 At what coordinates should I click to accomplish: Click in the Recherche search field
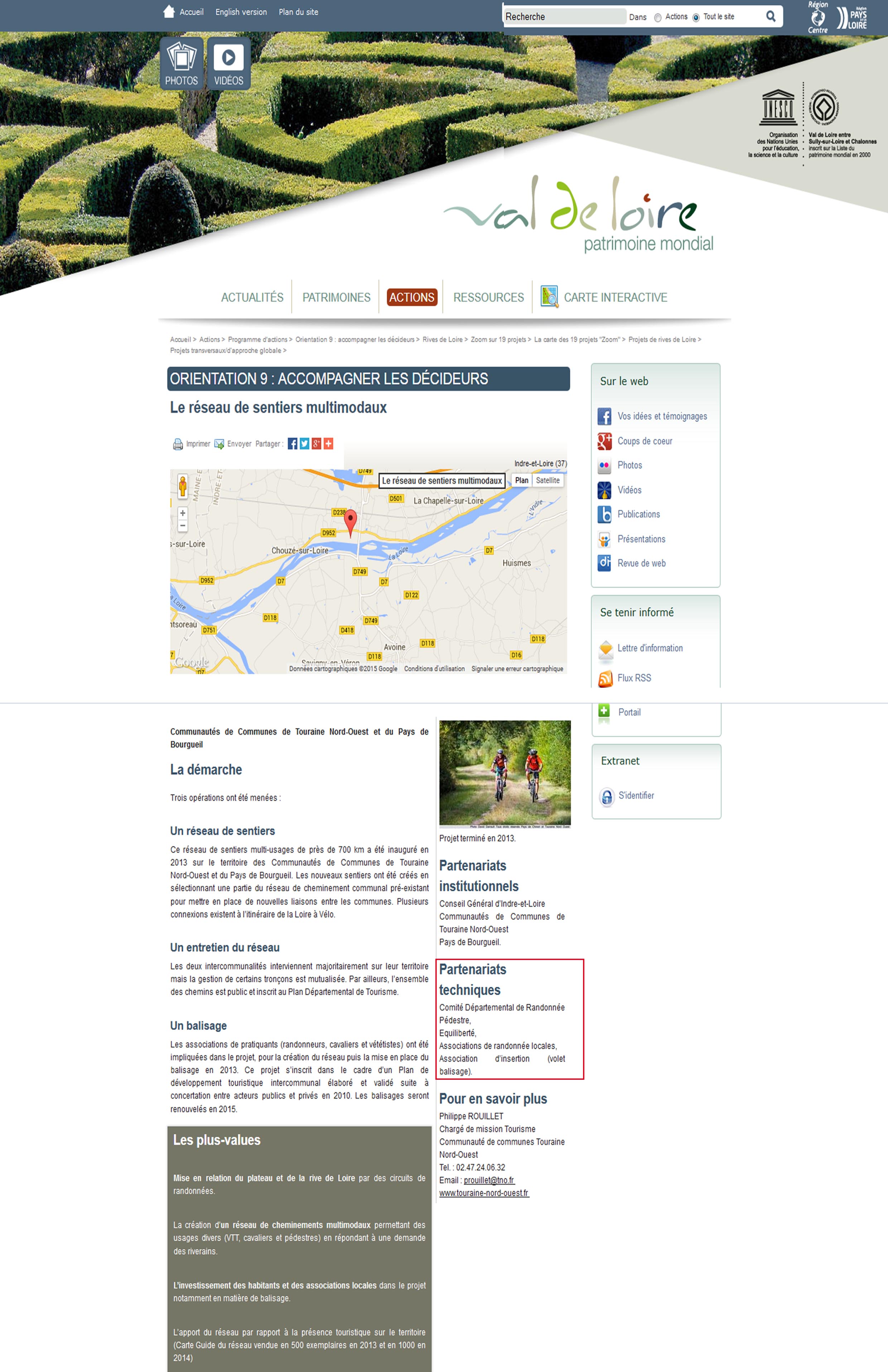pyautogui.click(x=564, y=17)
